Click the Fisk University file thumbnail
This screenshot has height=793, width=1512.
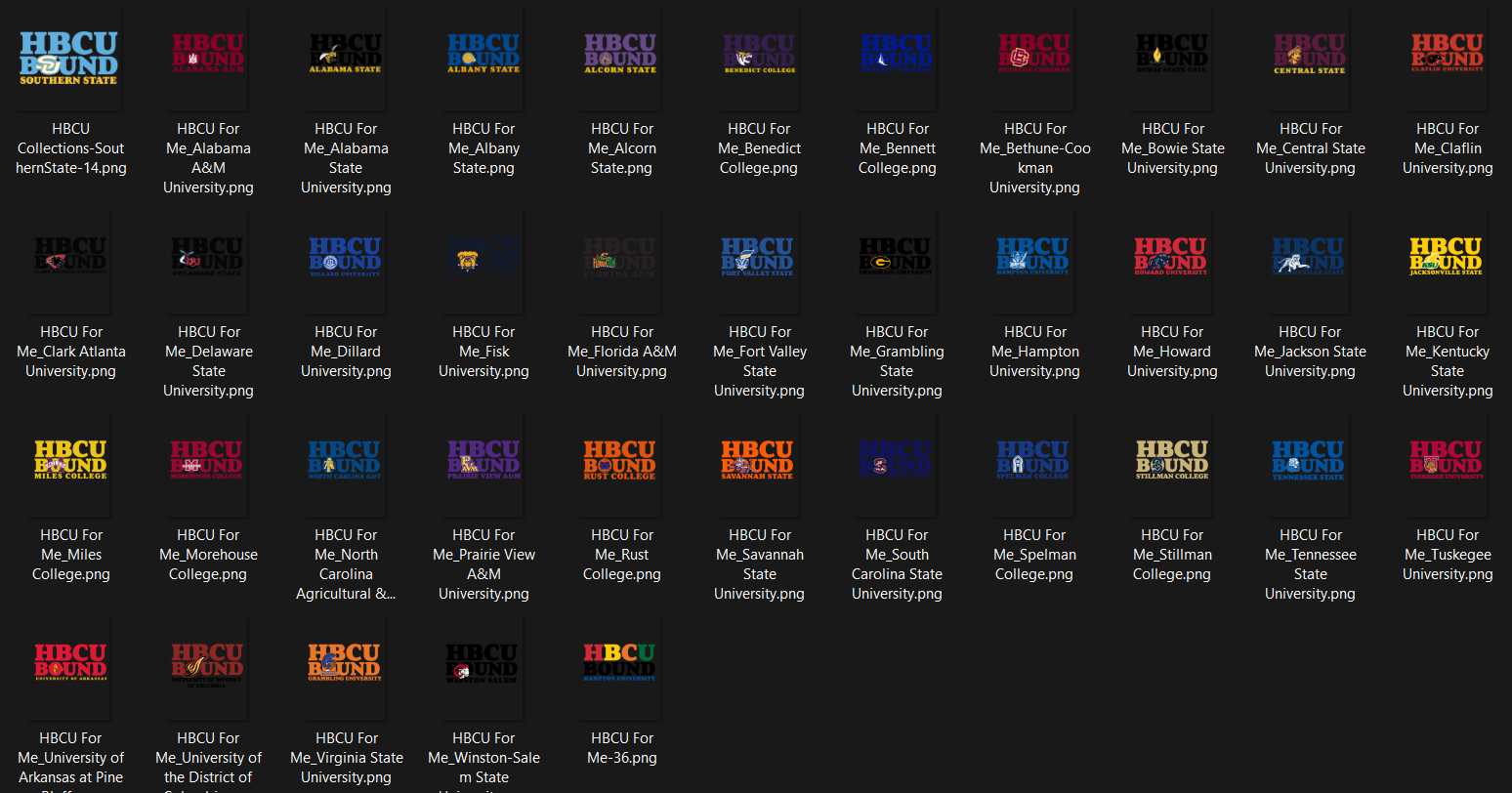483,262
